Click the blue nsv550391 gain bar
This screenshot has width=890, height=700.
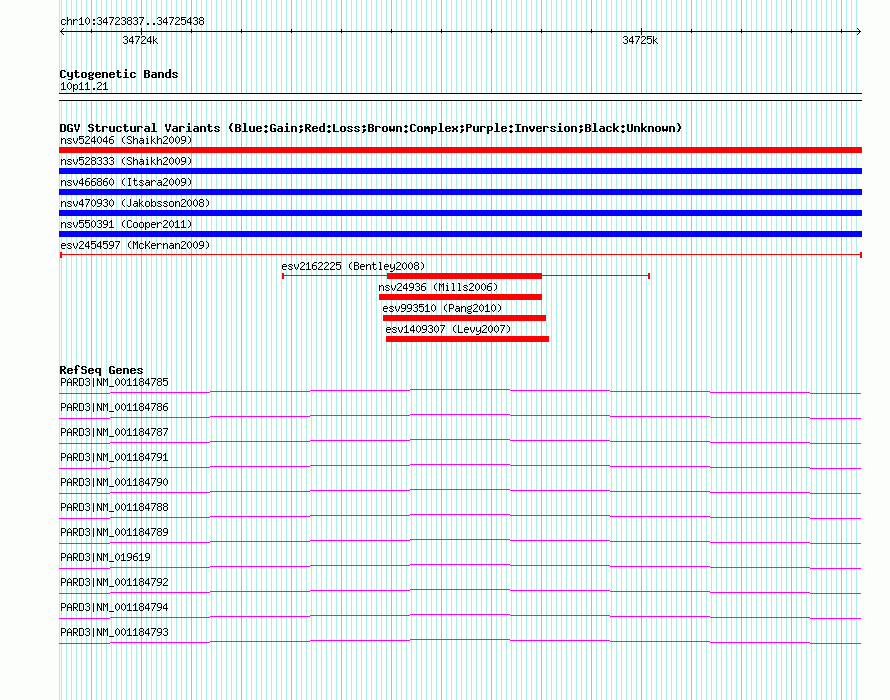click(x=460, y=234)
